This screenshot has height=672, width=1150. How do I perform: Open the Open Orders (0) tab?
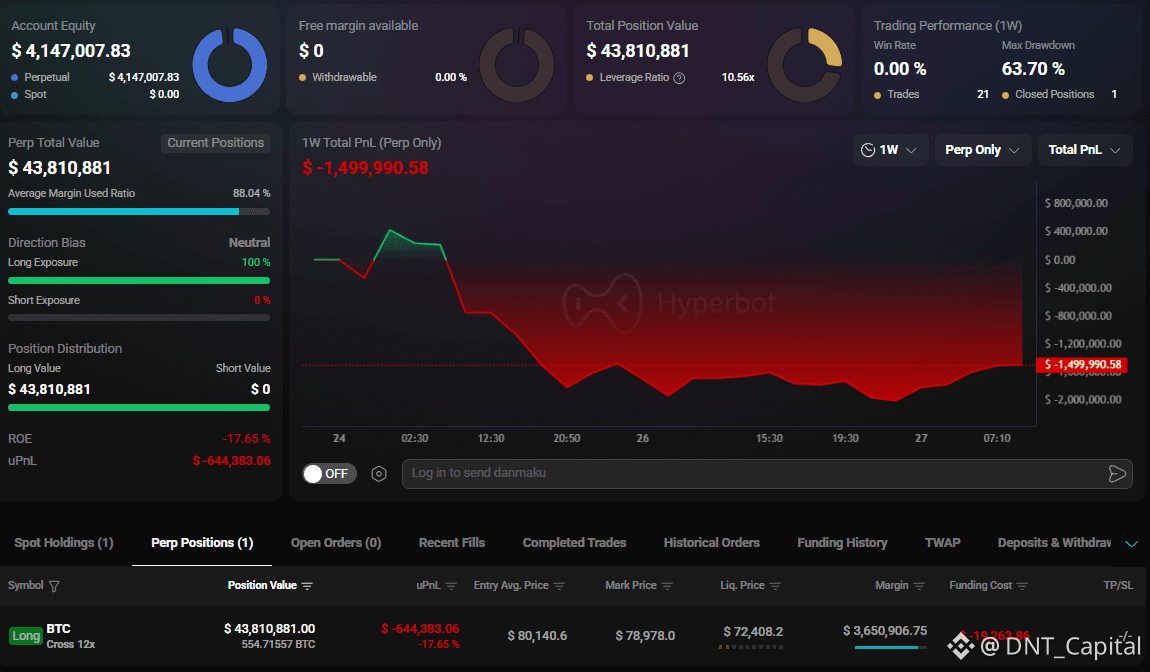coord(336,543)
